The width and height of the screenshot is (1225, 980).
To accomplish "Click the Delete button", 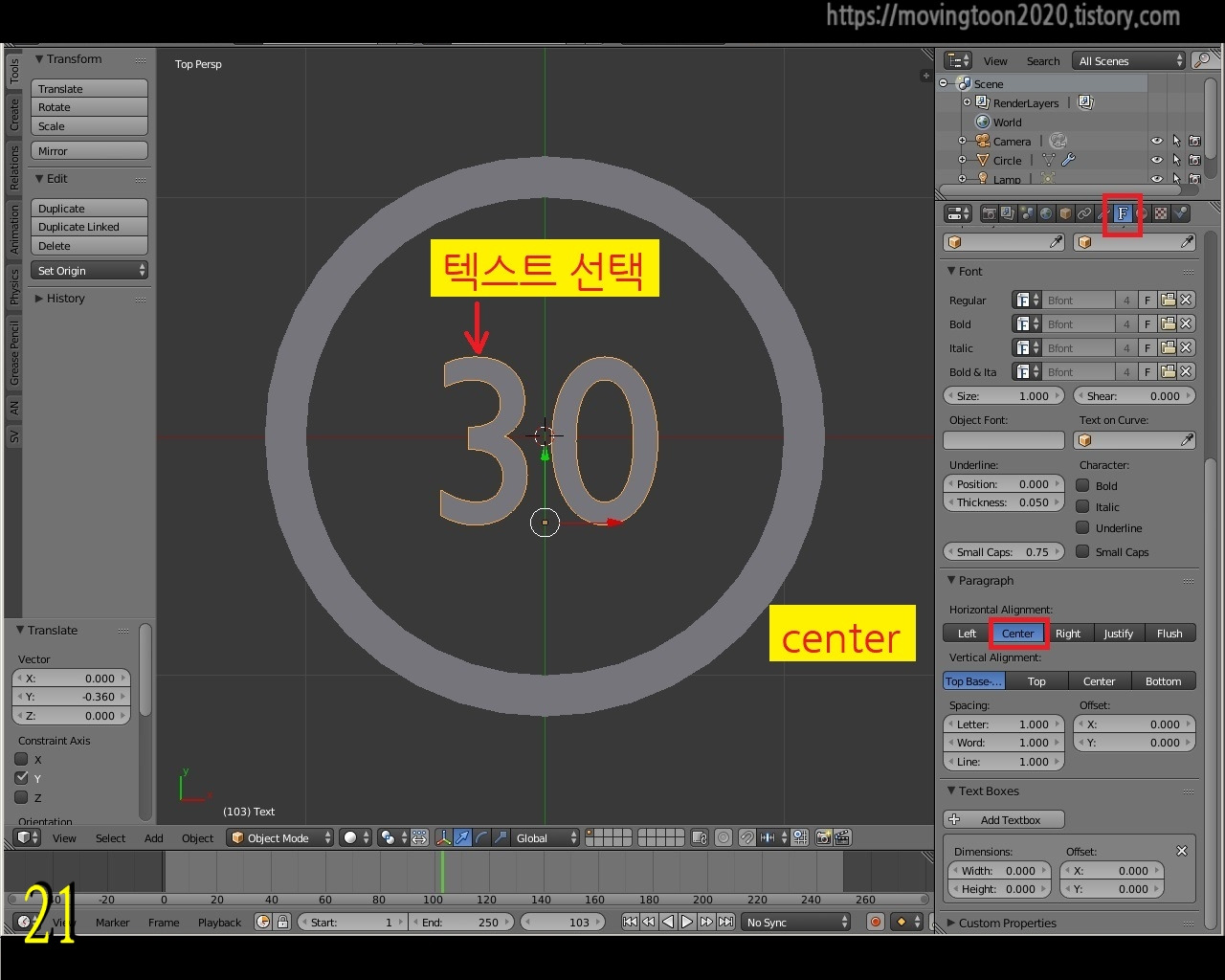I will tap(89, 246).
